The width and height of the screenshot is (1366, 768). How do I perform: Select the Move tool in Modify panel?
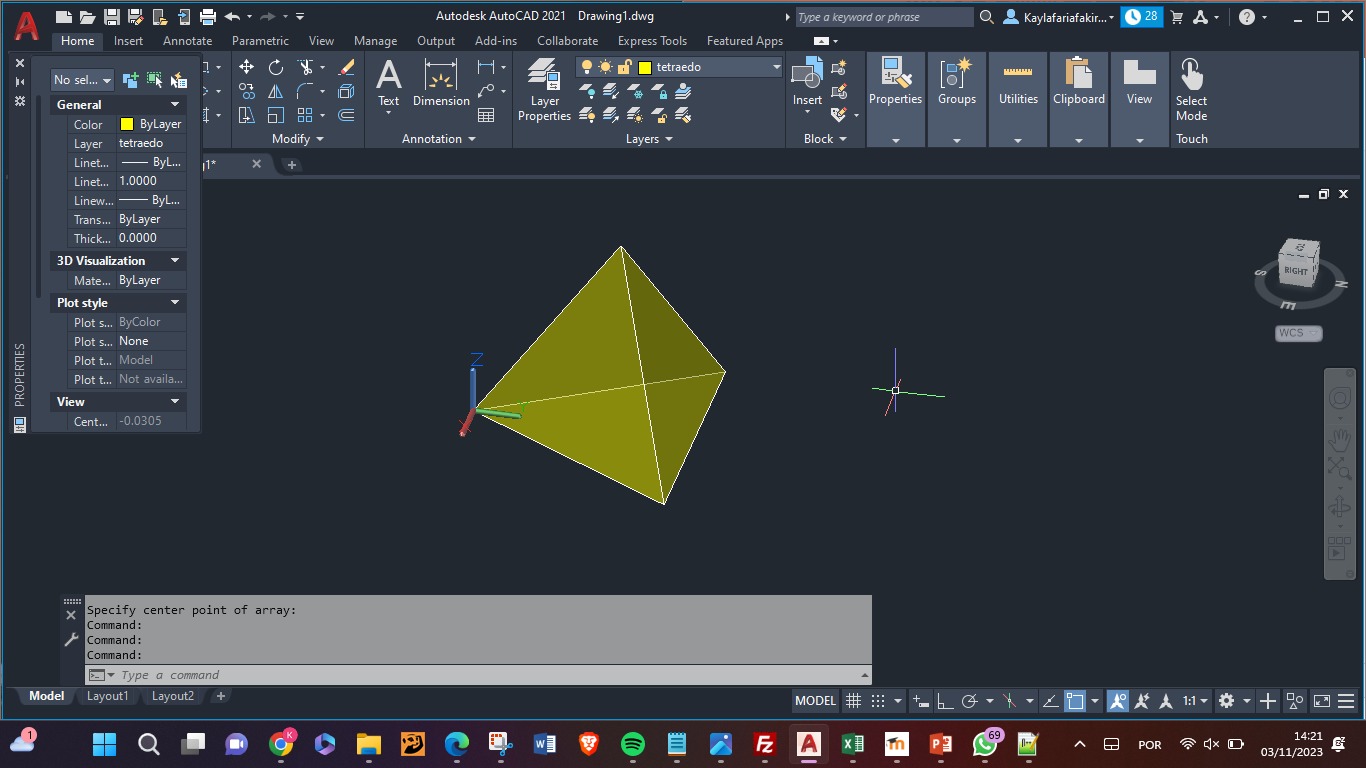pyautogui.click(x=246, y=67)
